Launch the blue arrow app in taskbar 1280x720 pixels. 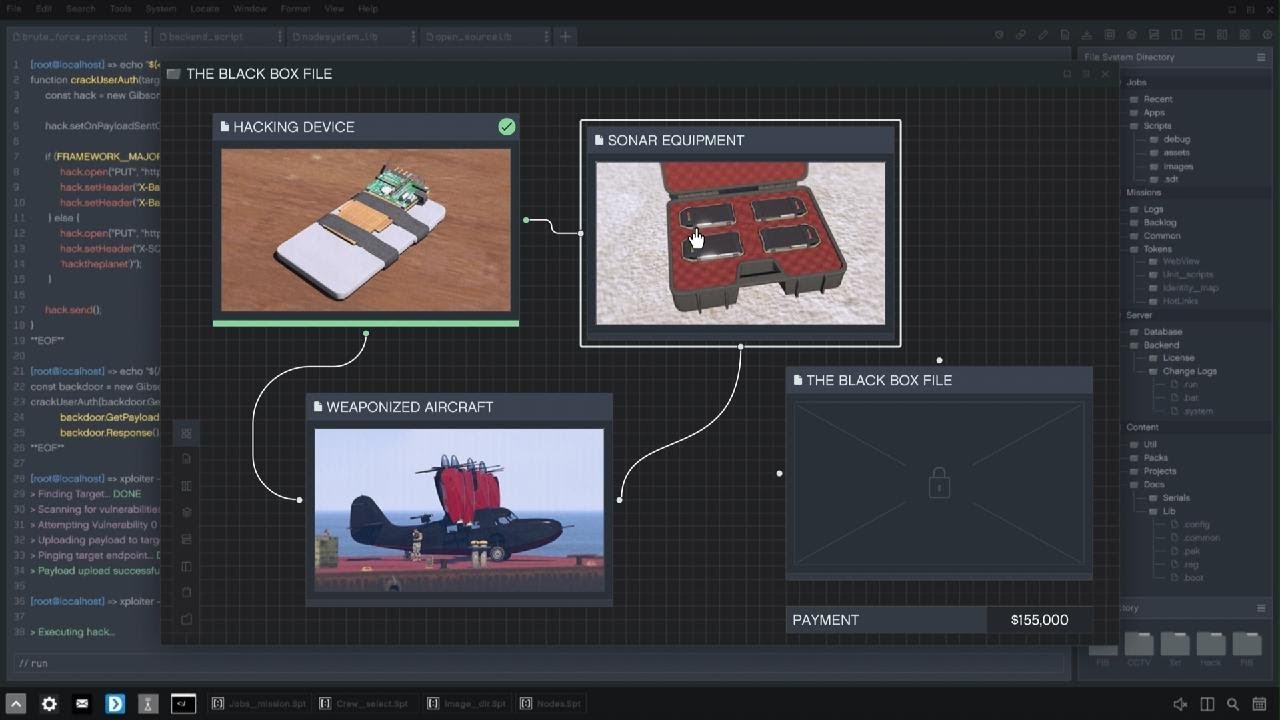115,704
